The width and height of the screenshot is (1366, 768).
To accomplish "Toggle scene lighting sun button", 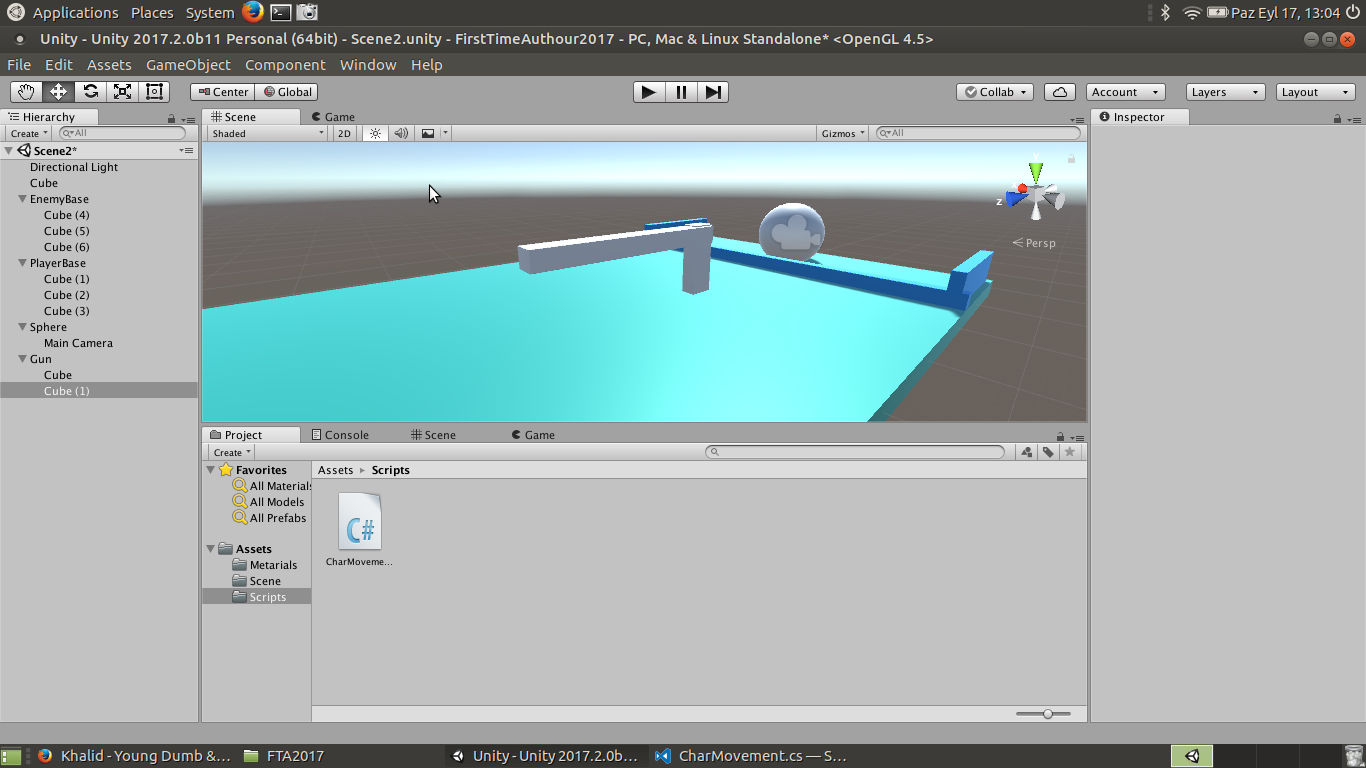I will coord(375,133).
